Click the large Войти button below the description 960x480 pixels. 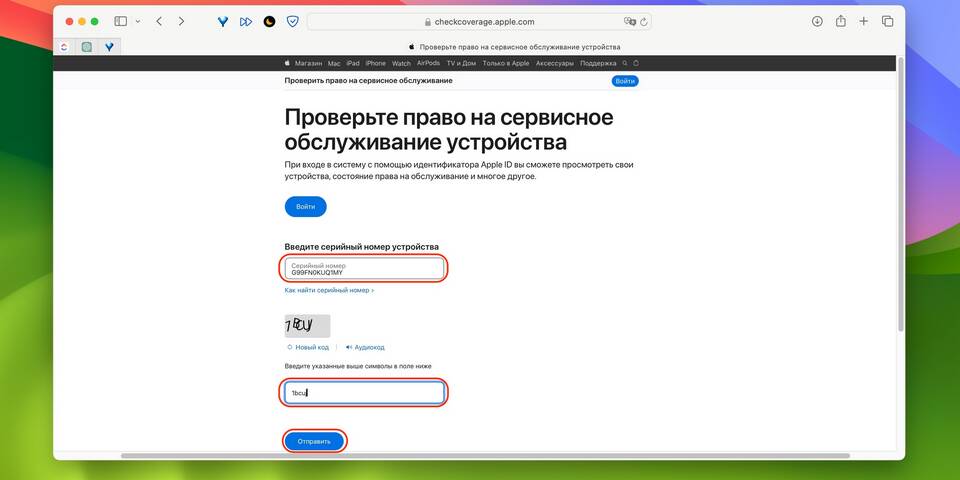click(306, 207)
